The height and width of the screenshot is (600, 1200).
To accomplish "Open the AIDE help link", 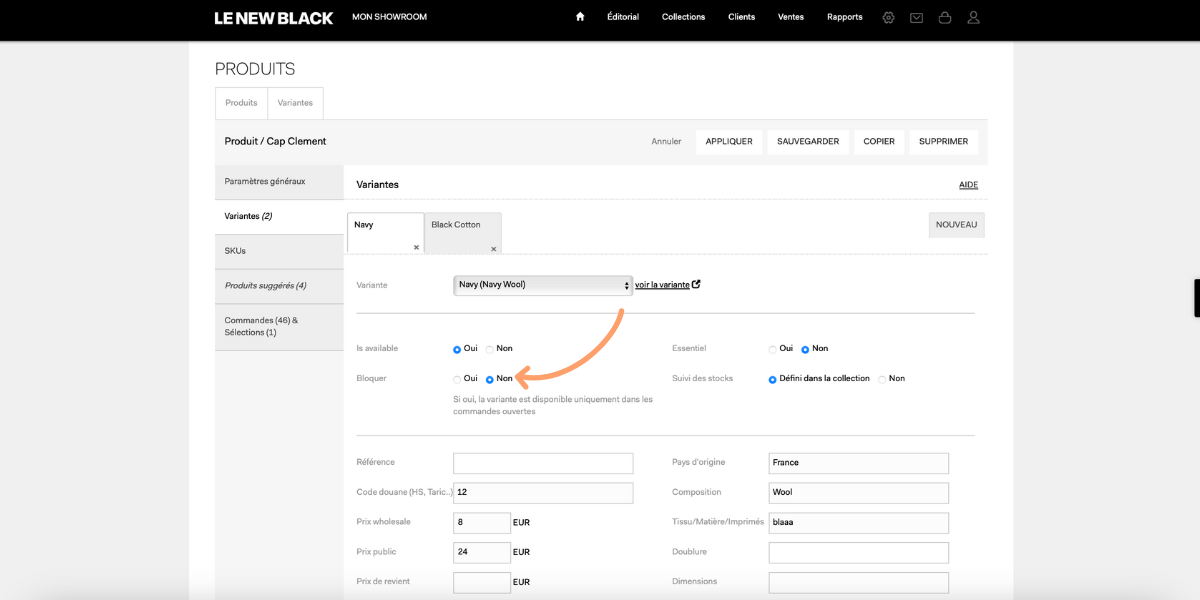I will coord(968,185).
